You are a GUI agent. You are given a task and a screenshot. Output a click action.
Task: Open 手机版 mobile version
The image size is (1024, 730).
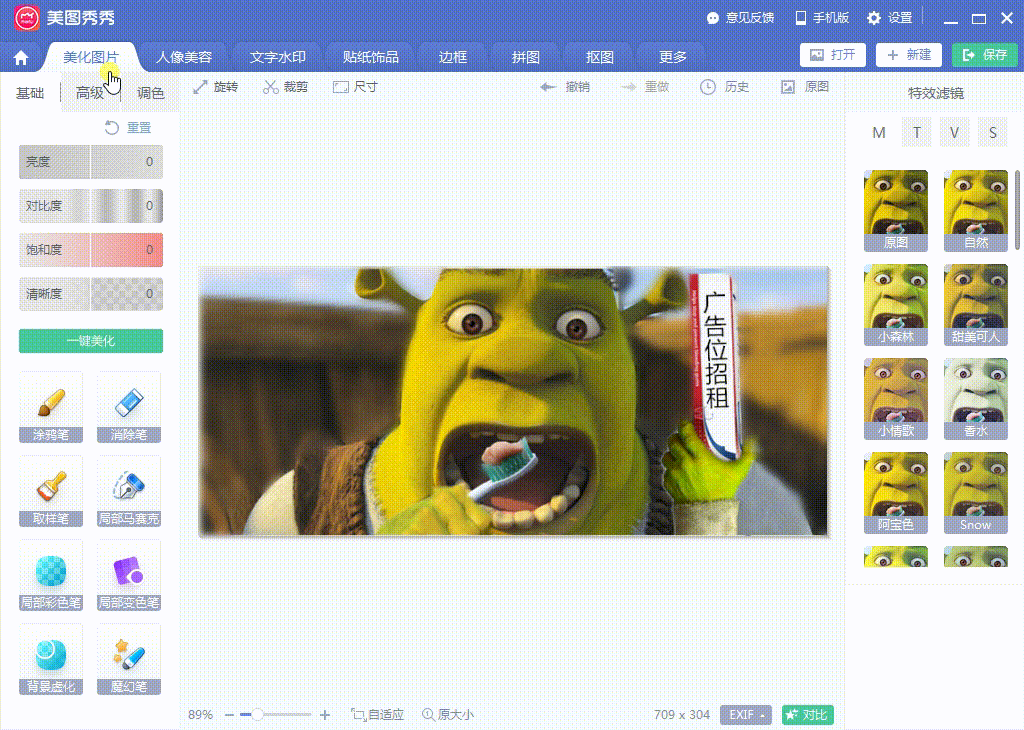tap(822, 18)
